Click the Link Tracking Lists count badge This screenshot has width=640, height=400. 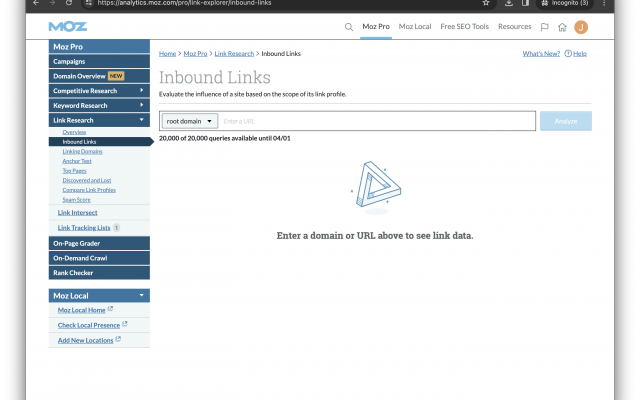point(116,228)
